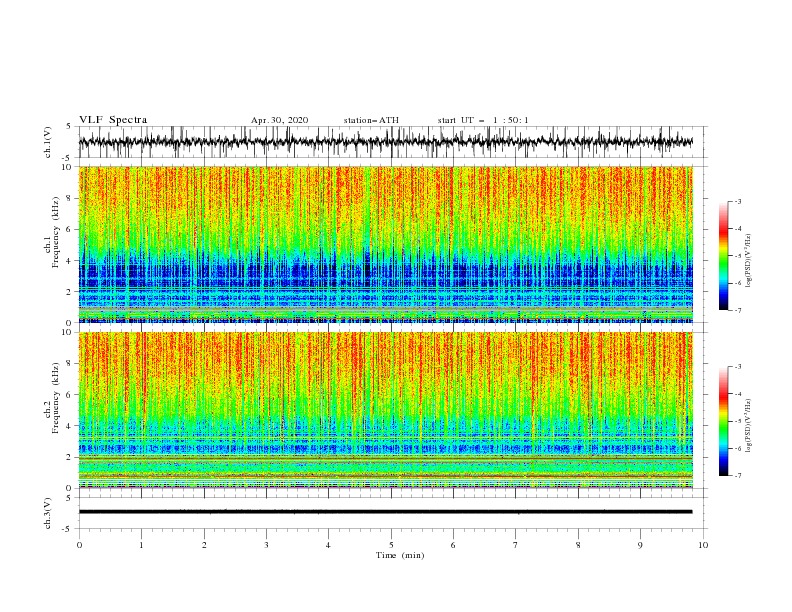792x612 pixels.
Task: Click the "Time (min)" axis title
Action: (x=400, y=555)
